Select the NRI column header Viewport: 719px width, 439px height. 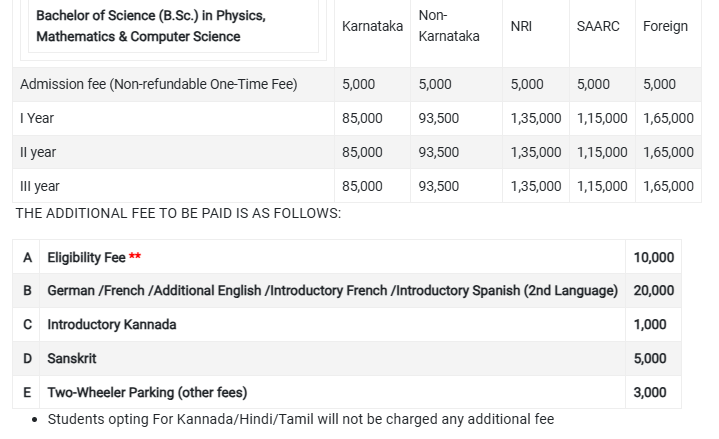point(521,26)
